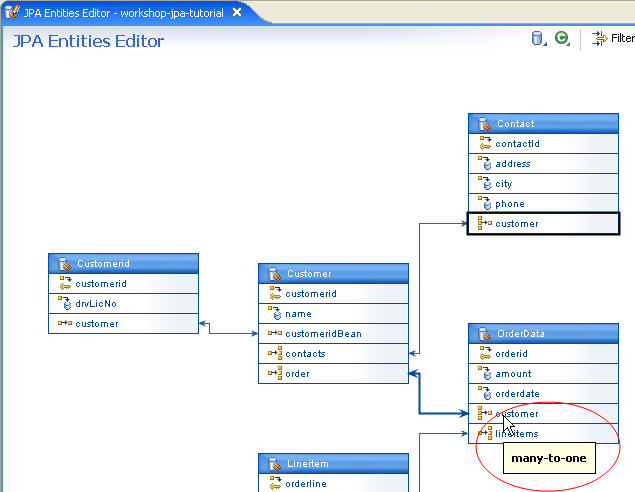Click the primary key icon next to contactId
Viewport: 635px width, 492px height.
tap(485, 143)
